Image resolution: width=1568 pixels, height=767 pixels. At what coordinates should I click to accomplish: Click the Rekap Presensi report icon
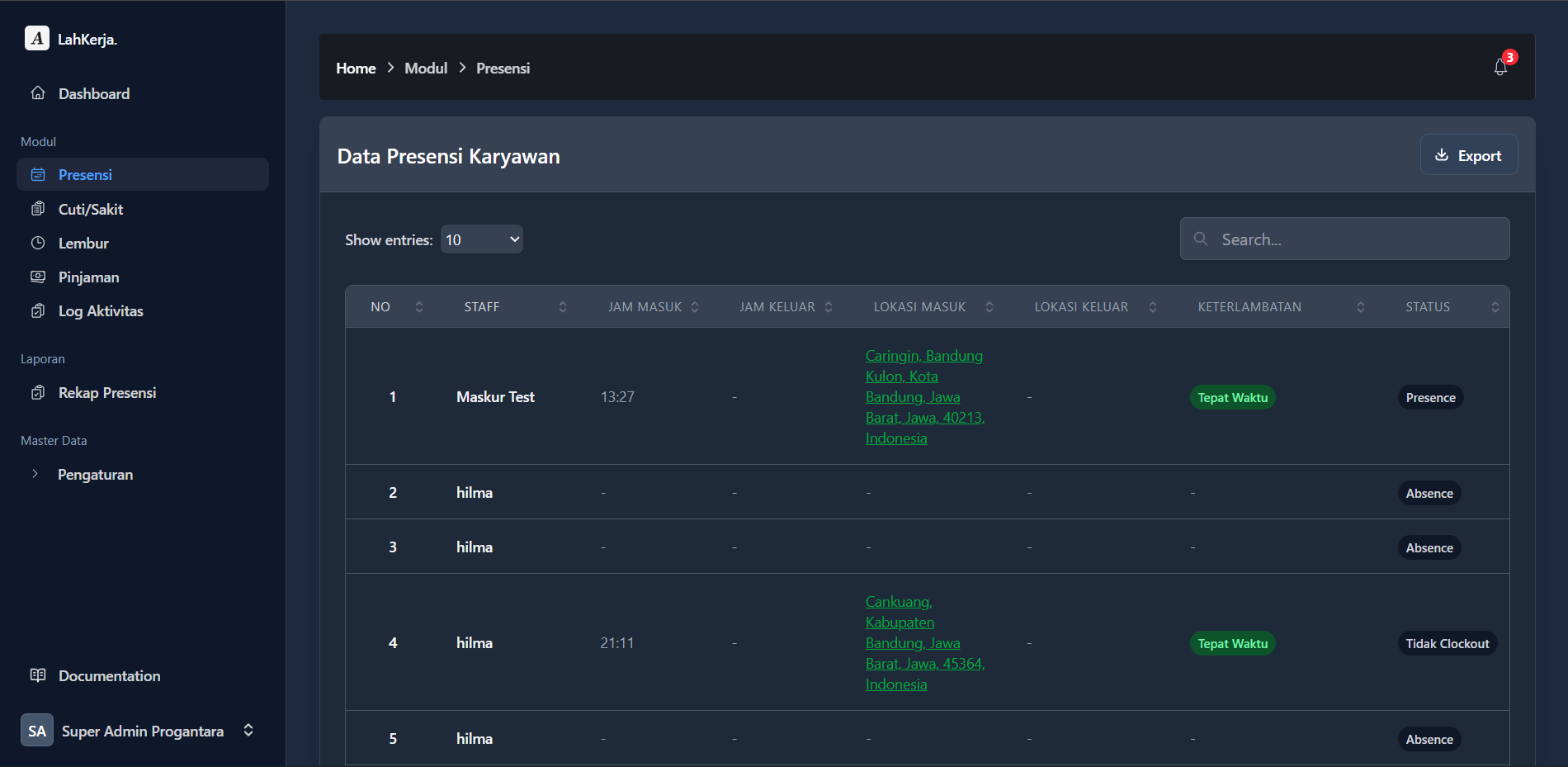point(38,392)
